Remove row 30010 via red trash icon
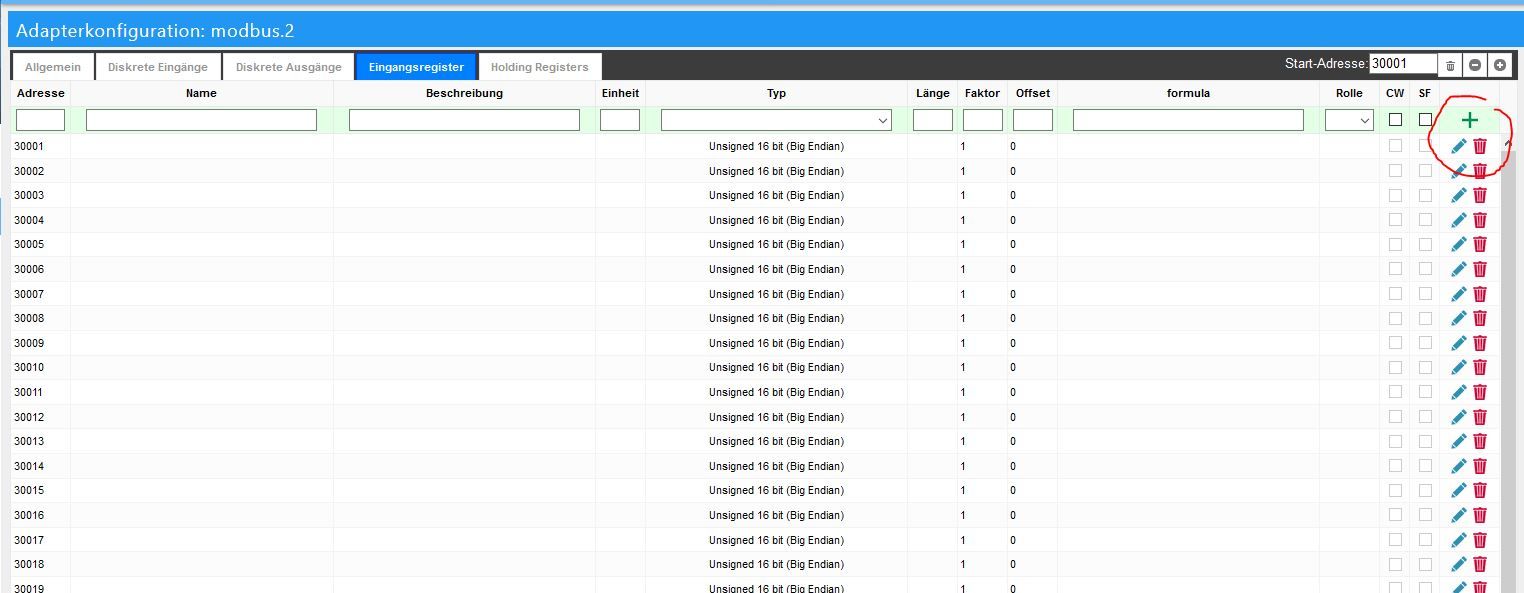This screenshot has height=593, width=1524. (1480, 367)
